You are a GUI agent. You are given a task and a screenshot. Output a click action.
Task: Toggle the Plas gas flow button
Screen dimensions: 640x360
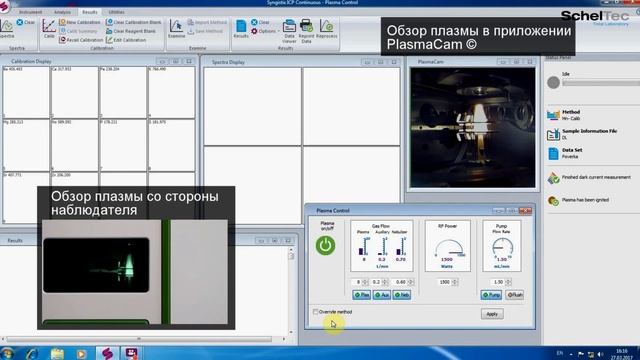(362, 295)
